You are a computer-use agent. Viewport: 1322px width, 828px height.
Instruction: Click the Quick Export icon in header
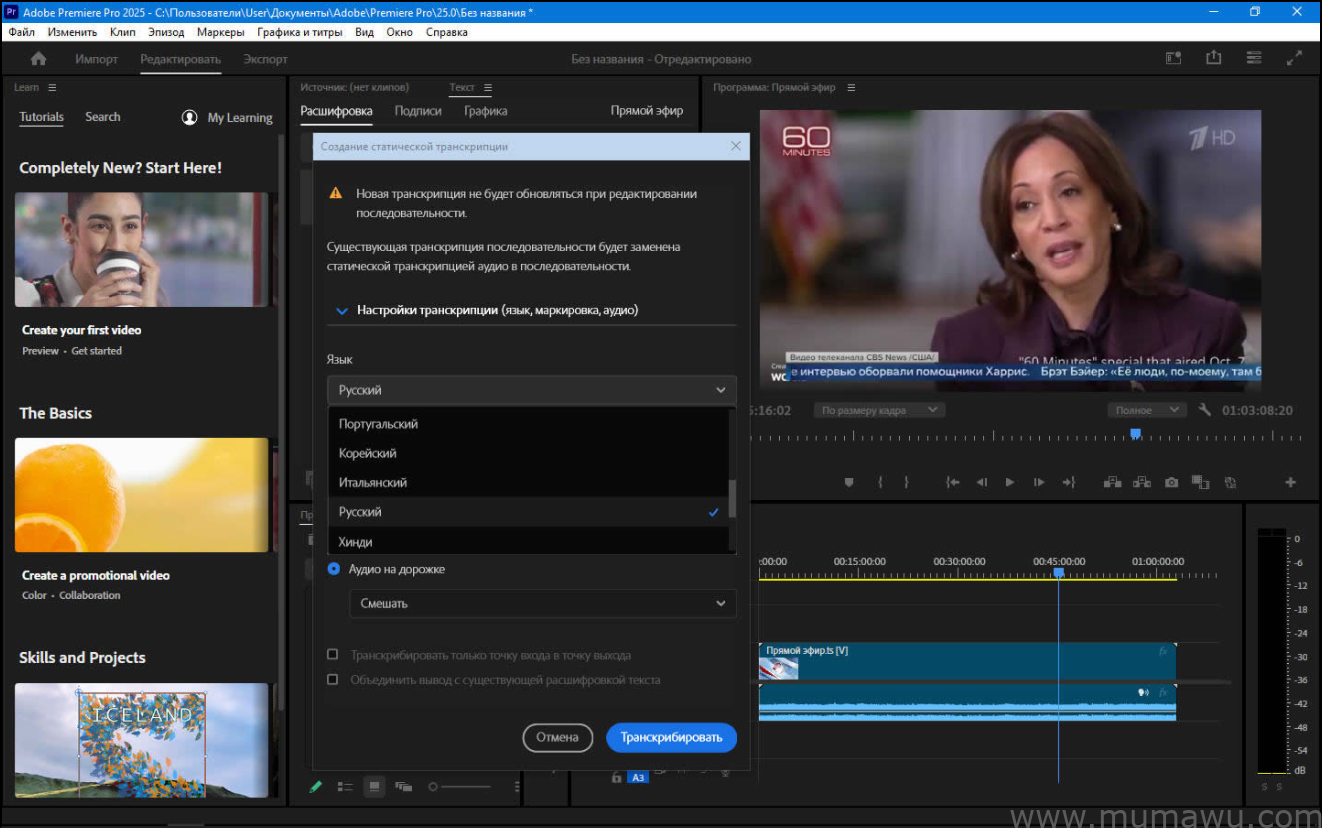1213,58
